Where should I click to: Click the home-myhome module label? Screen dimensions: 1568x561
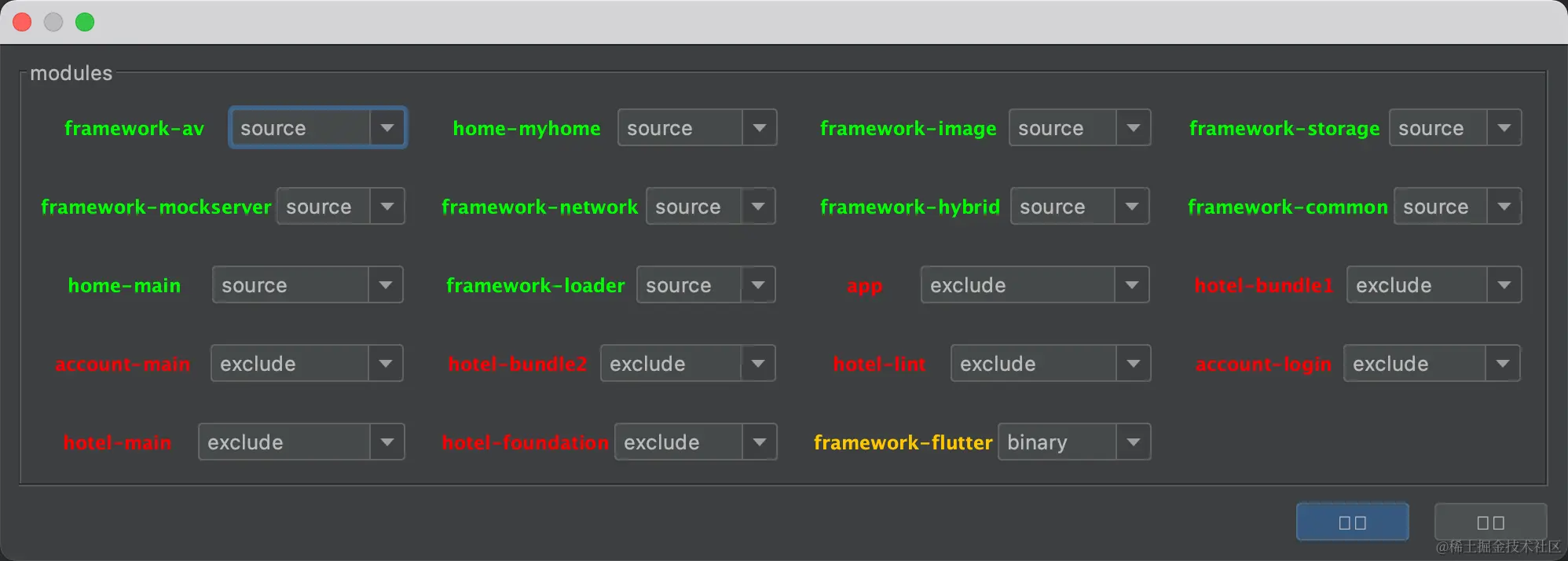pyautogui.click(x=526, y=128)
